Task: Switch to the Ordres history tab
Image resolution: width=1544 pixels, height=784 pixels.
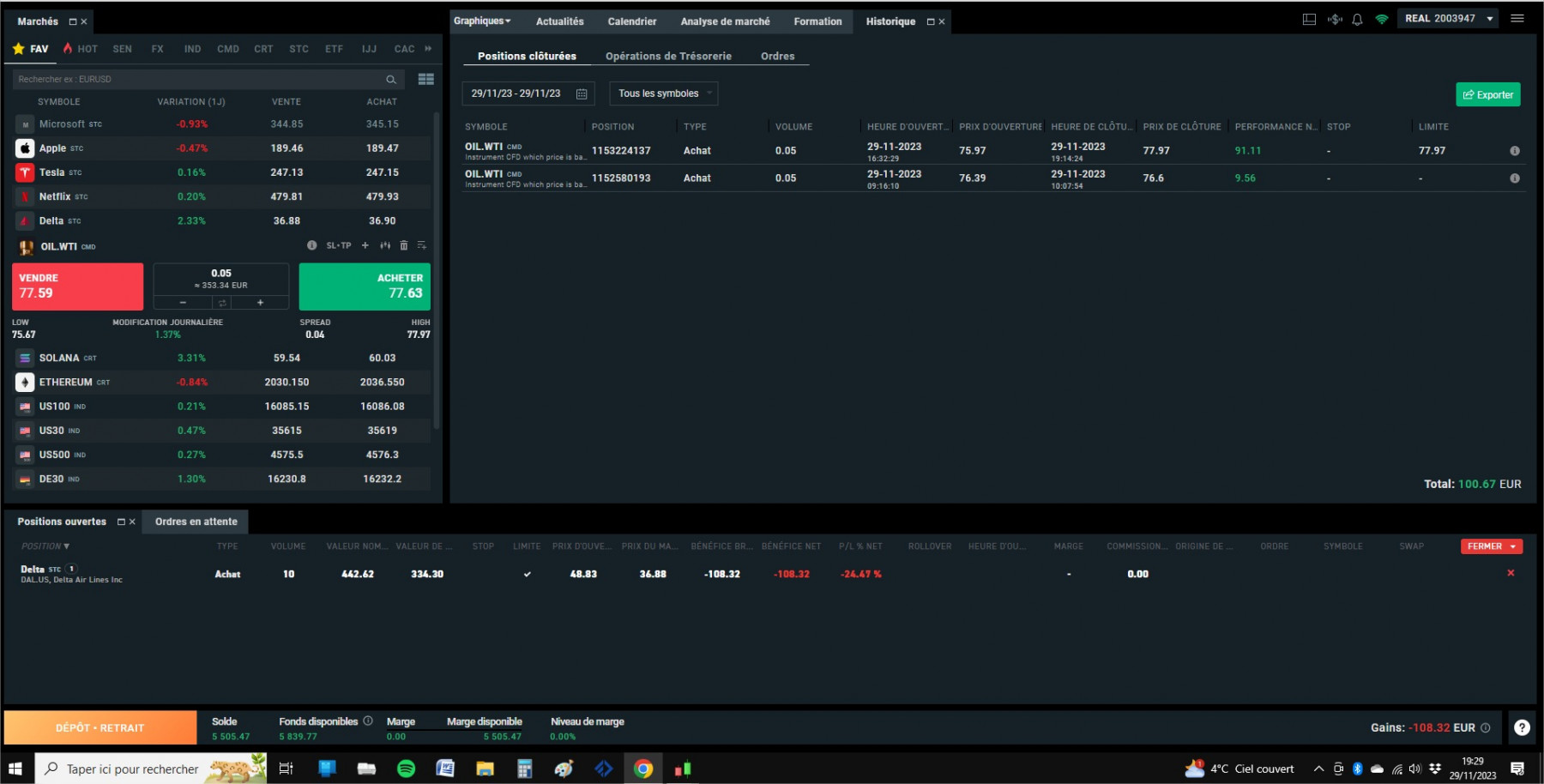Action: pos(777,56)
